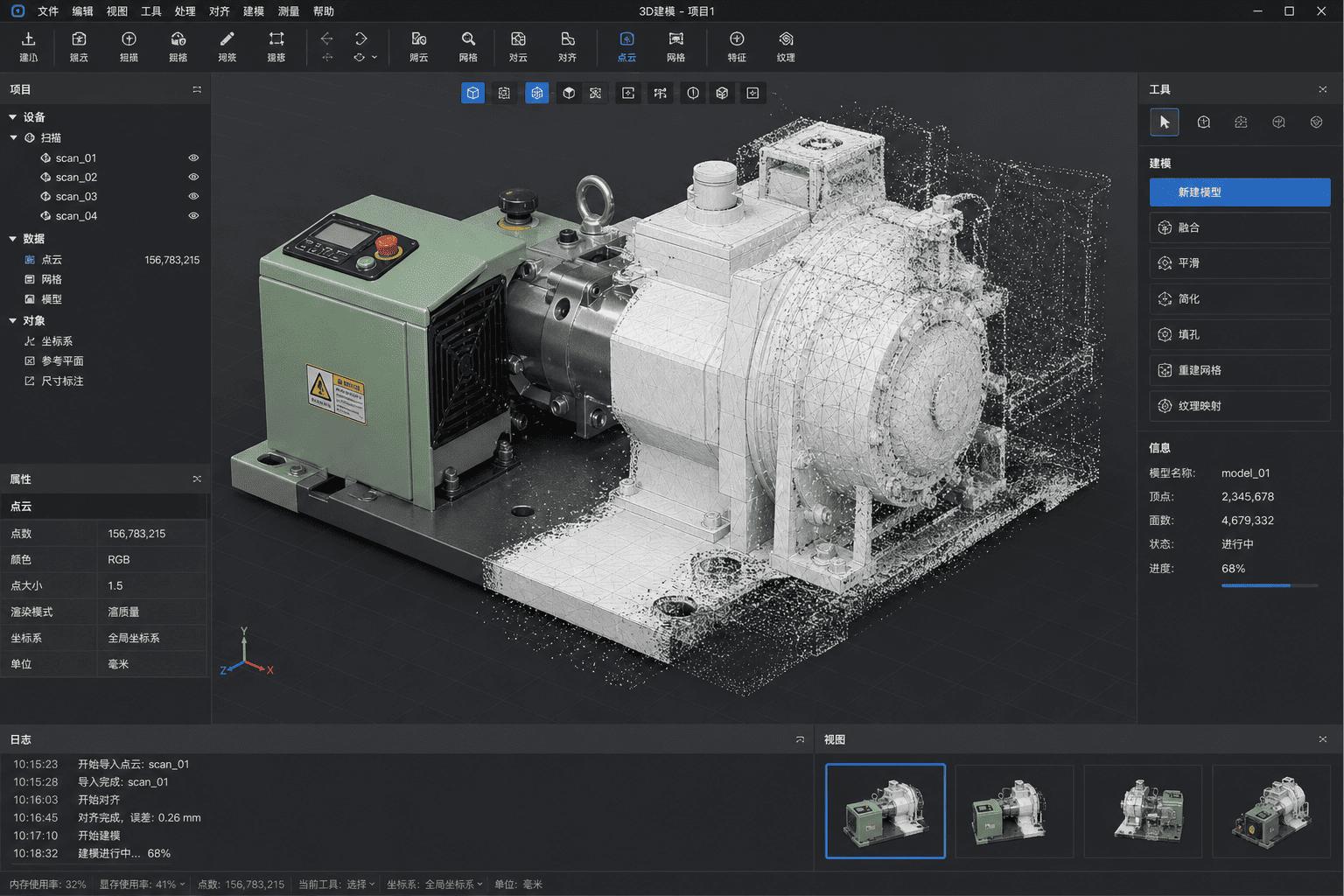Click the 纹理映射 button
The height and width of the screenshot is (896, 1344).
[1240, 406]
